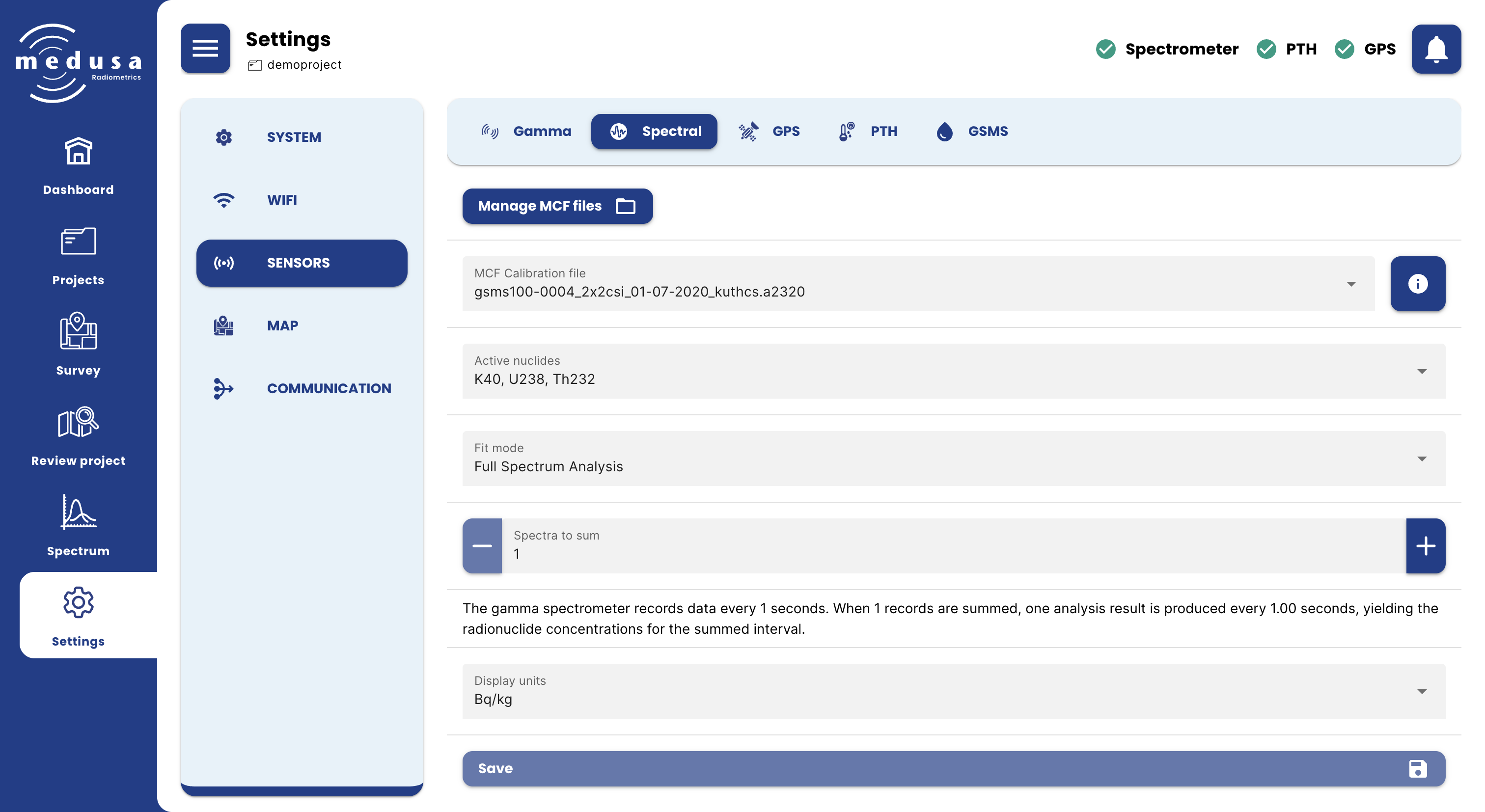Open the Spectrum view
Screen dimensions: 1485x812
click(78, 526)
